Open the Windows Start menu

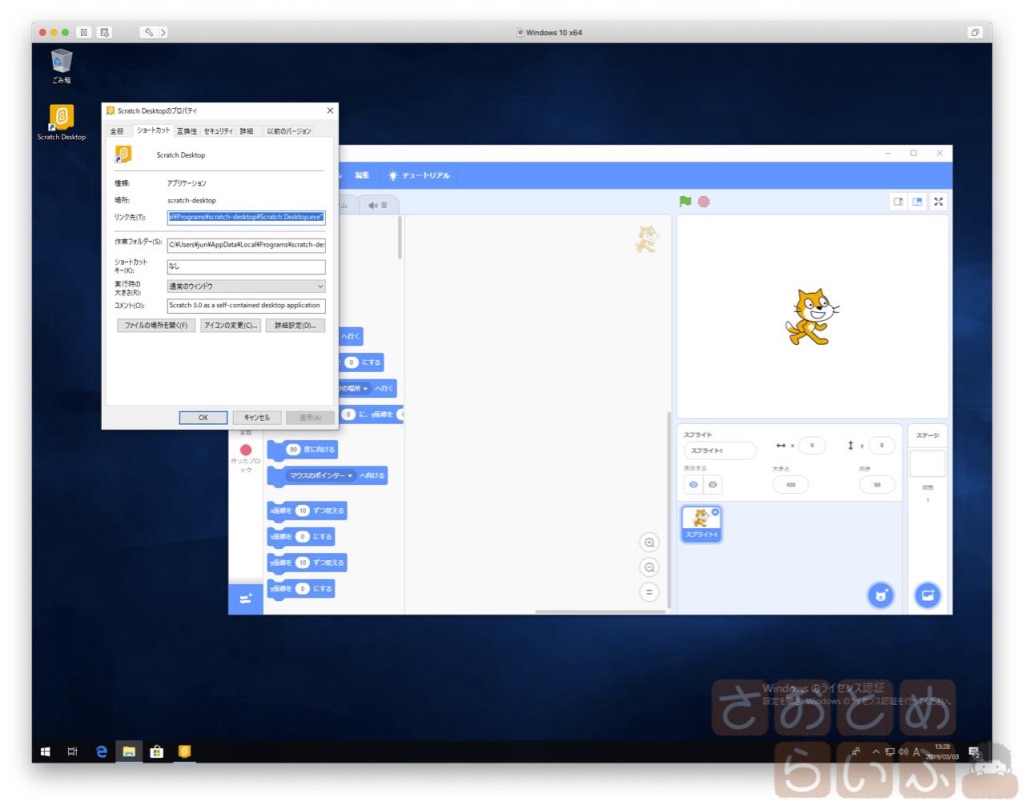[x=45, y=751]
